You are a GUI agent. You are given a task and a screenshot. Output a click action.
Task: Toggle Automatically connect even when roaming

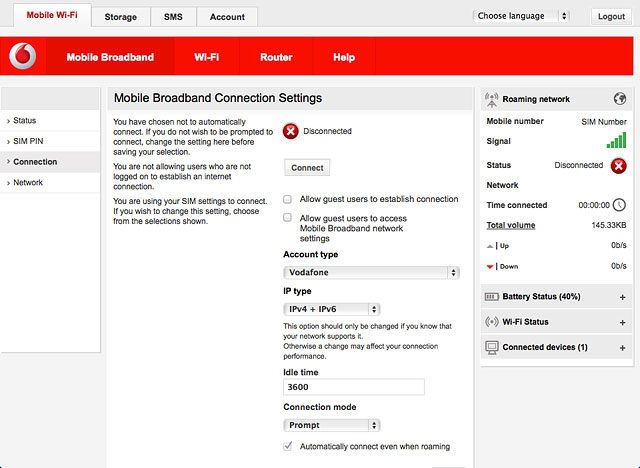coord(288,446)
